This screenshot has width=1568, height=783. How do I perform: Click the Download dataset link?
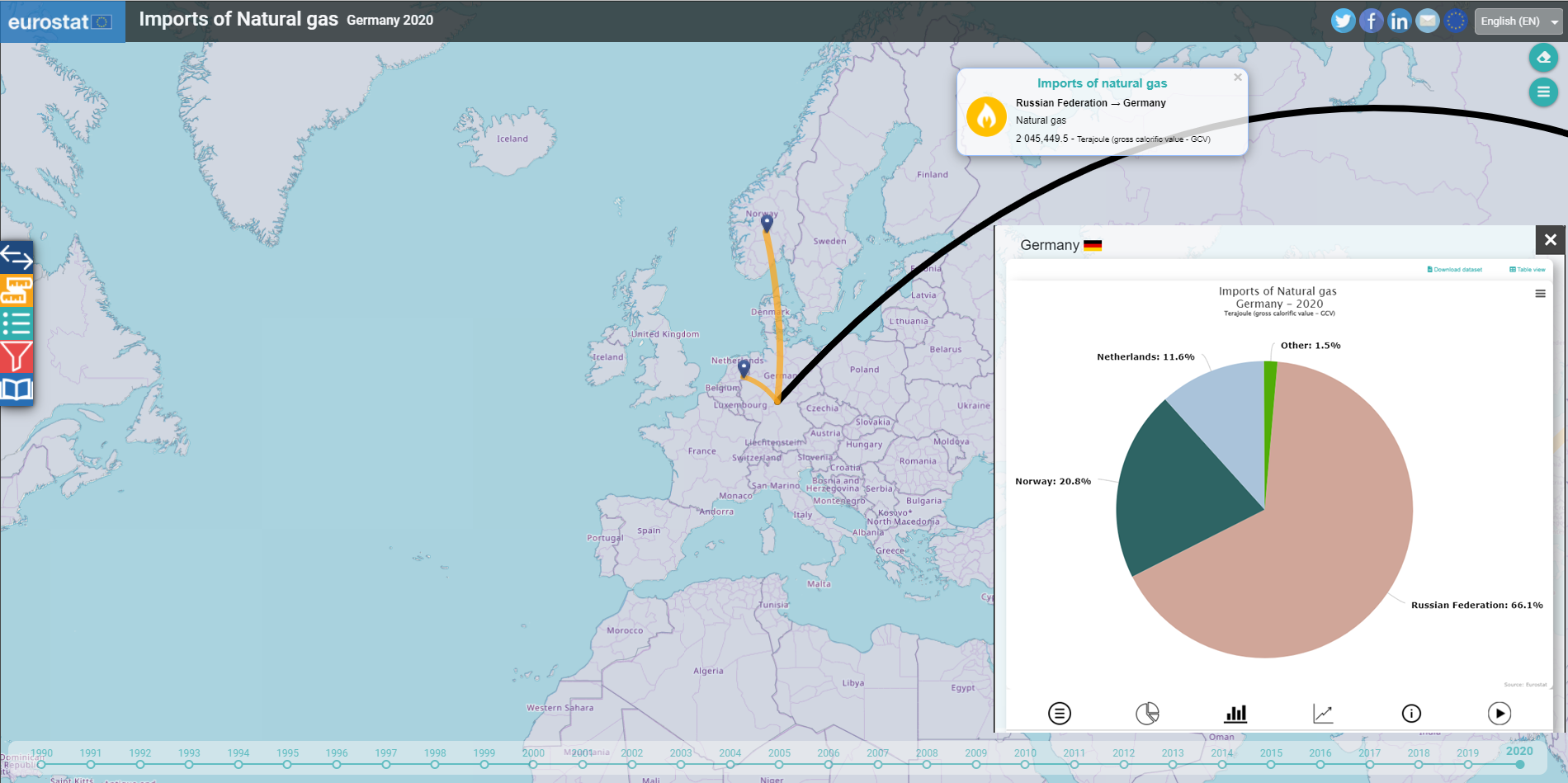click(1455, 270)
